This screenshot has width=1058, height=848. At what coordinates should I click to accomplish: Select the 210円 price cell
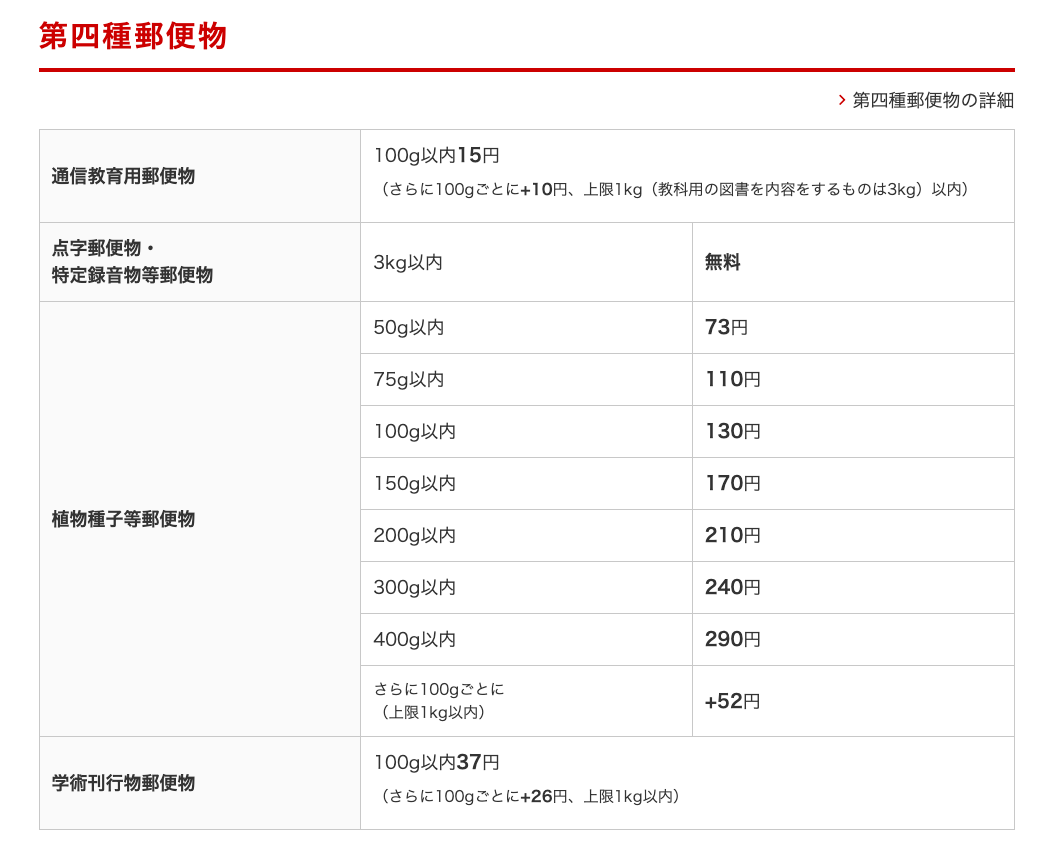732,535
